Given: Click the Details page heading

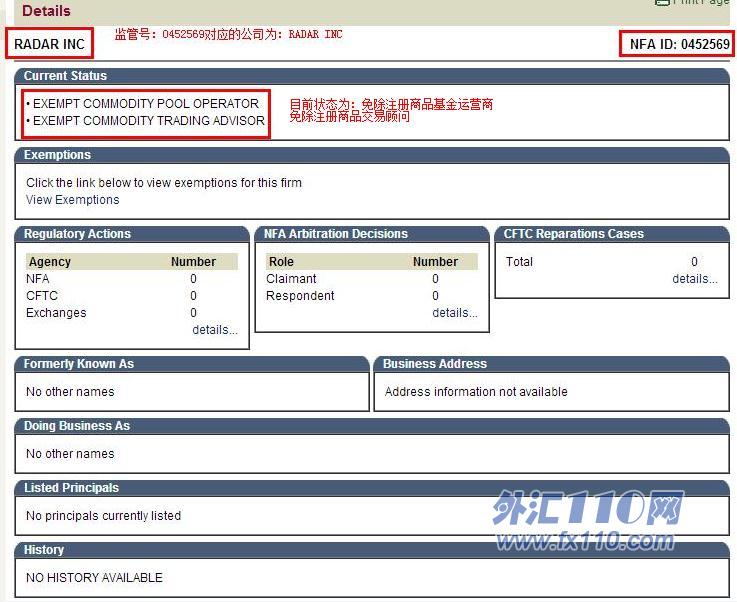Looking at the screenshot, I should pyautogui.click(x=46, y=11).
